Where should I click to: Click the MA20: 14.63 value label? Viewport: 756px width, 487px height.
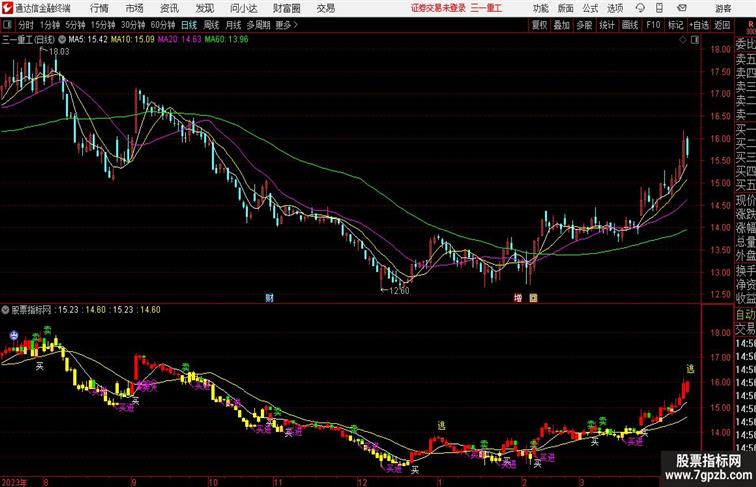[179, 40]
